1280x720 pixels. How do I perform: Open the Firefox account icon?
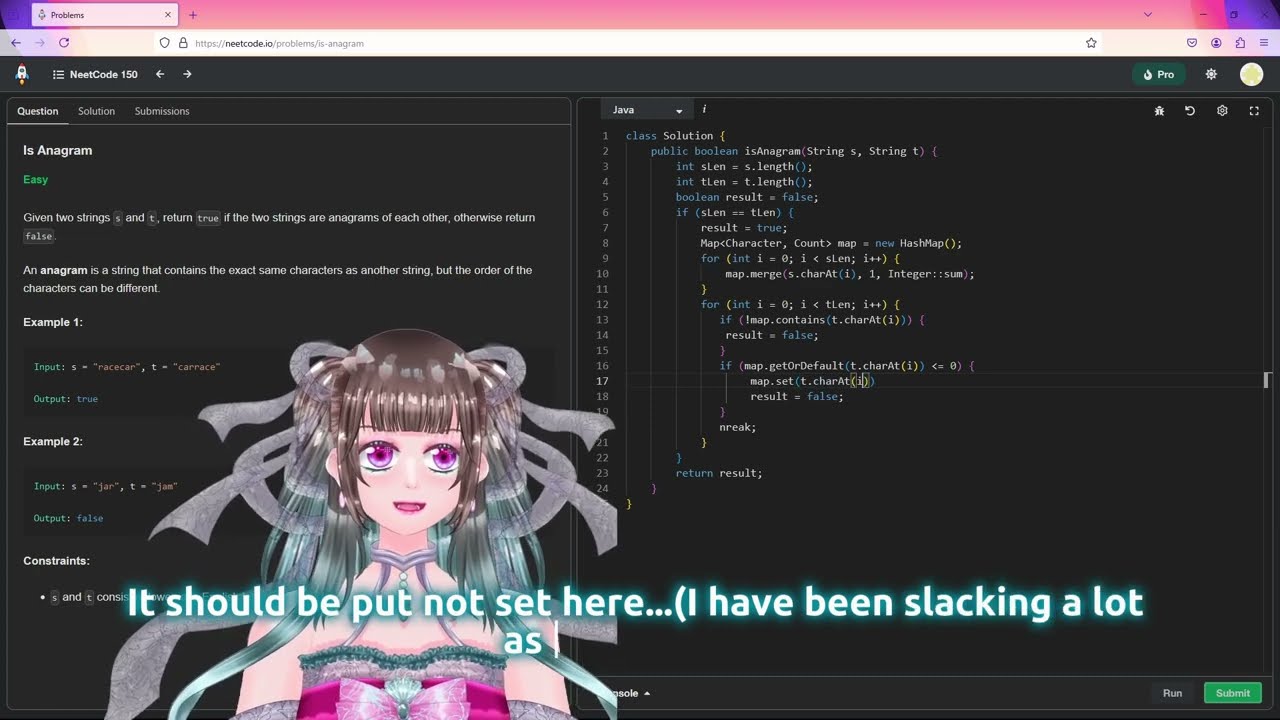tap(1216, 43)
